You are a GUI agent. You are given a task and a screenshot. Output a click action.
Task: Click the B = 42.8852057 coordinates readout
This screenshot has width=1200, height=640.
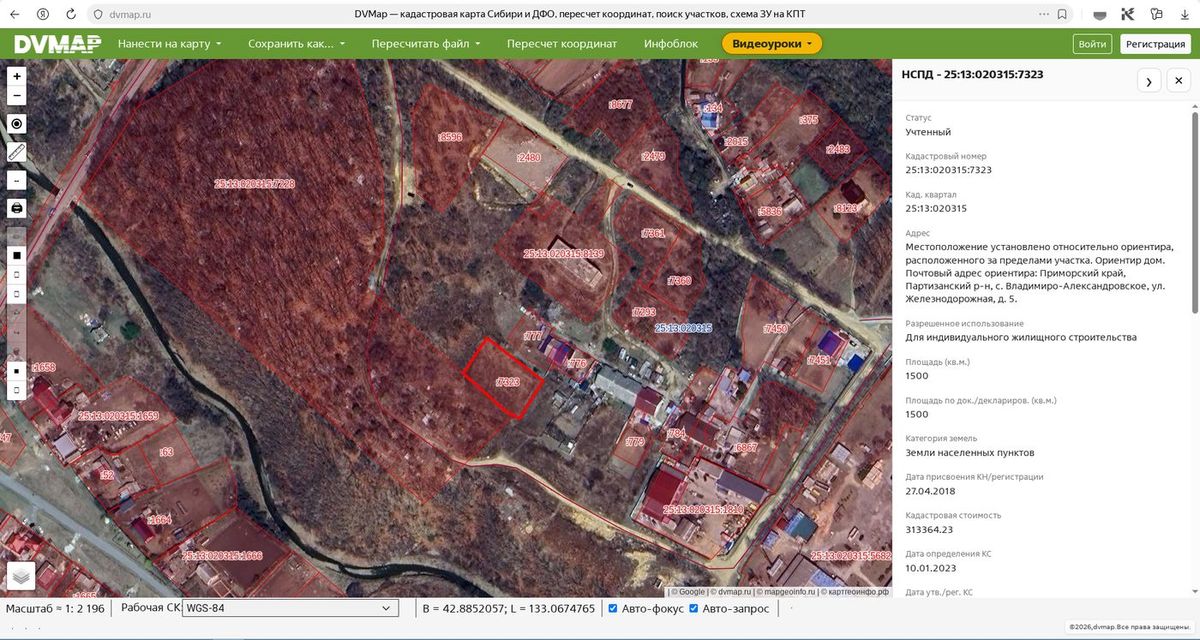(x=509, y=608)
